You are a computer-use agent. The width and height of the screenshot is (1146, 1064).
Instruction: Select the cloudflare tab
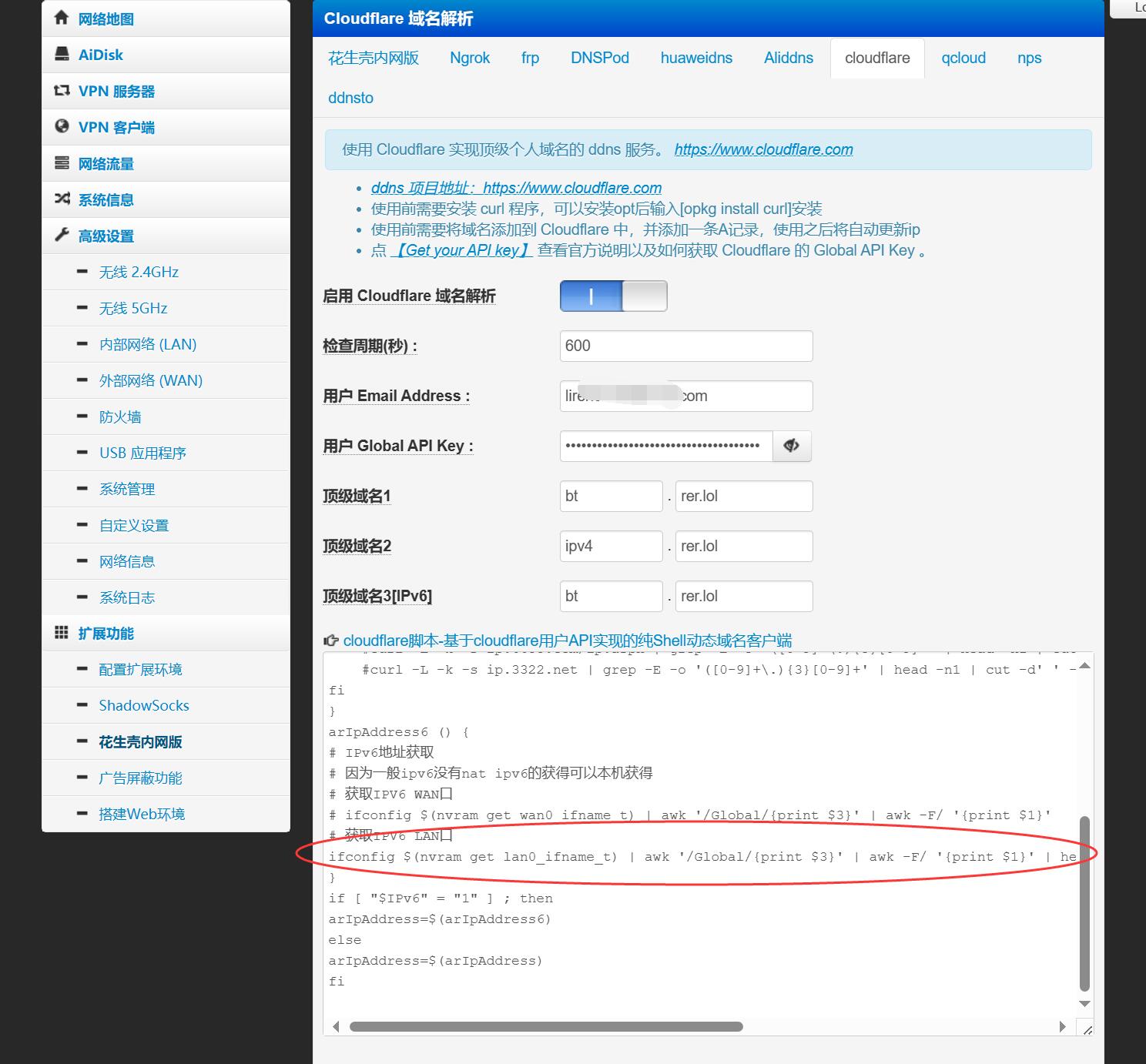coord(877,58)
